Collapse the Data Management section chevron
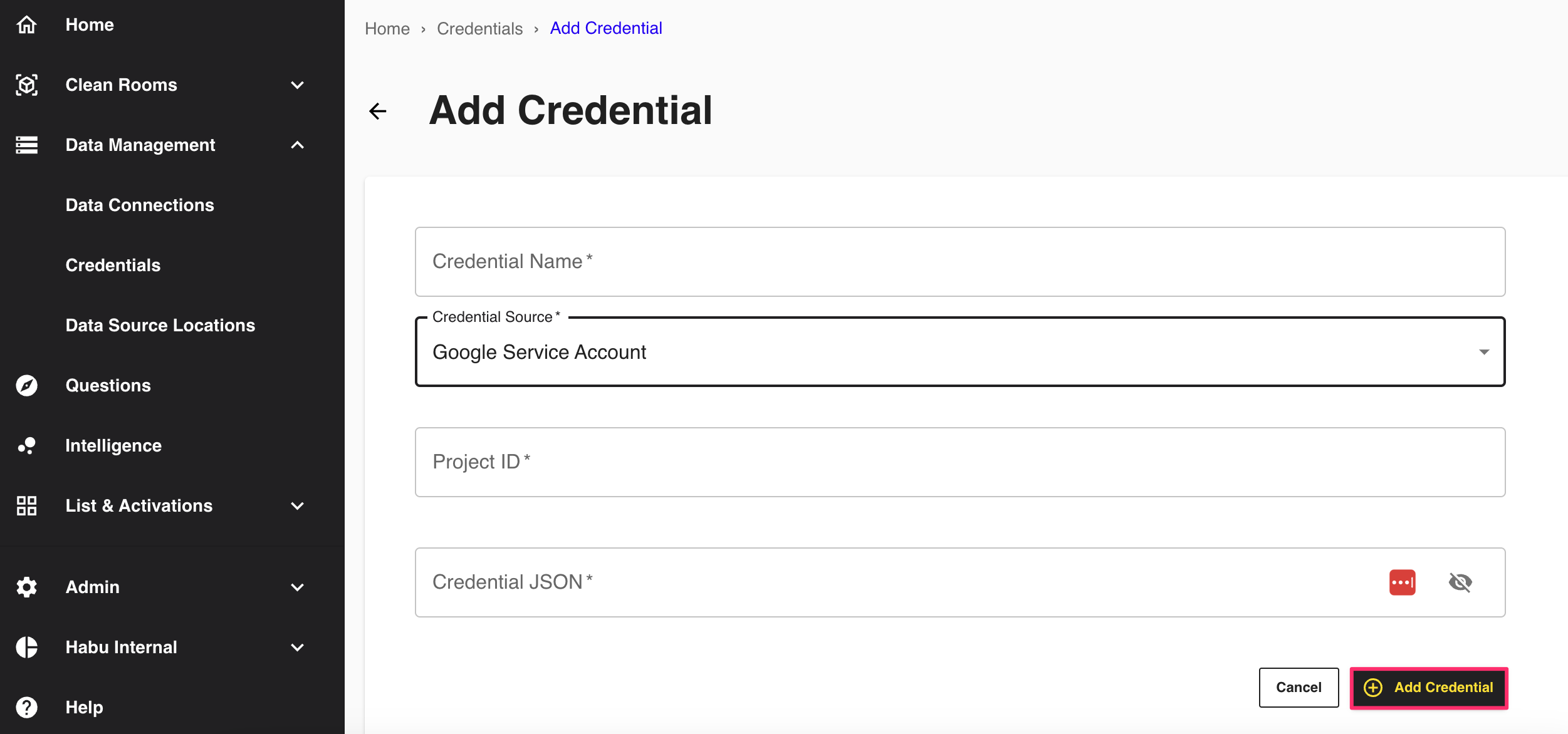Viewport: 1568px width, 734px height. pos(298,145)
